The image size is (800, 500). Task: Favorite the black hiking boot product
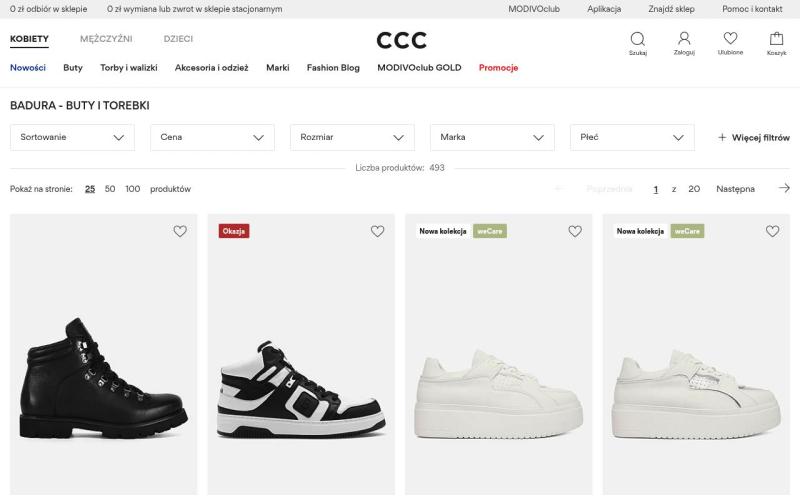[x=180, y=231]
